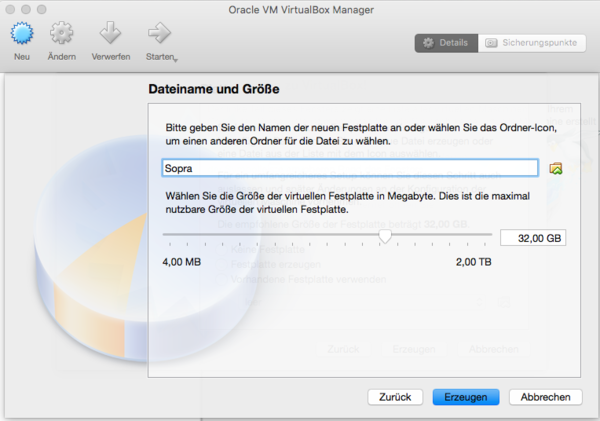Image resolution: width=600 pixels, height=421 pixels.
Task: Open VM settings with the Ändern gear icon
Action: [x=62, y=35]
